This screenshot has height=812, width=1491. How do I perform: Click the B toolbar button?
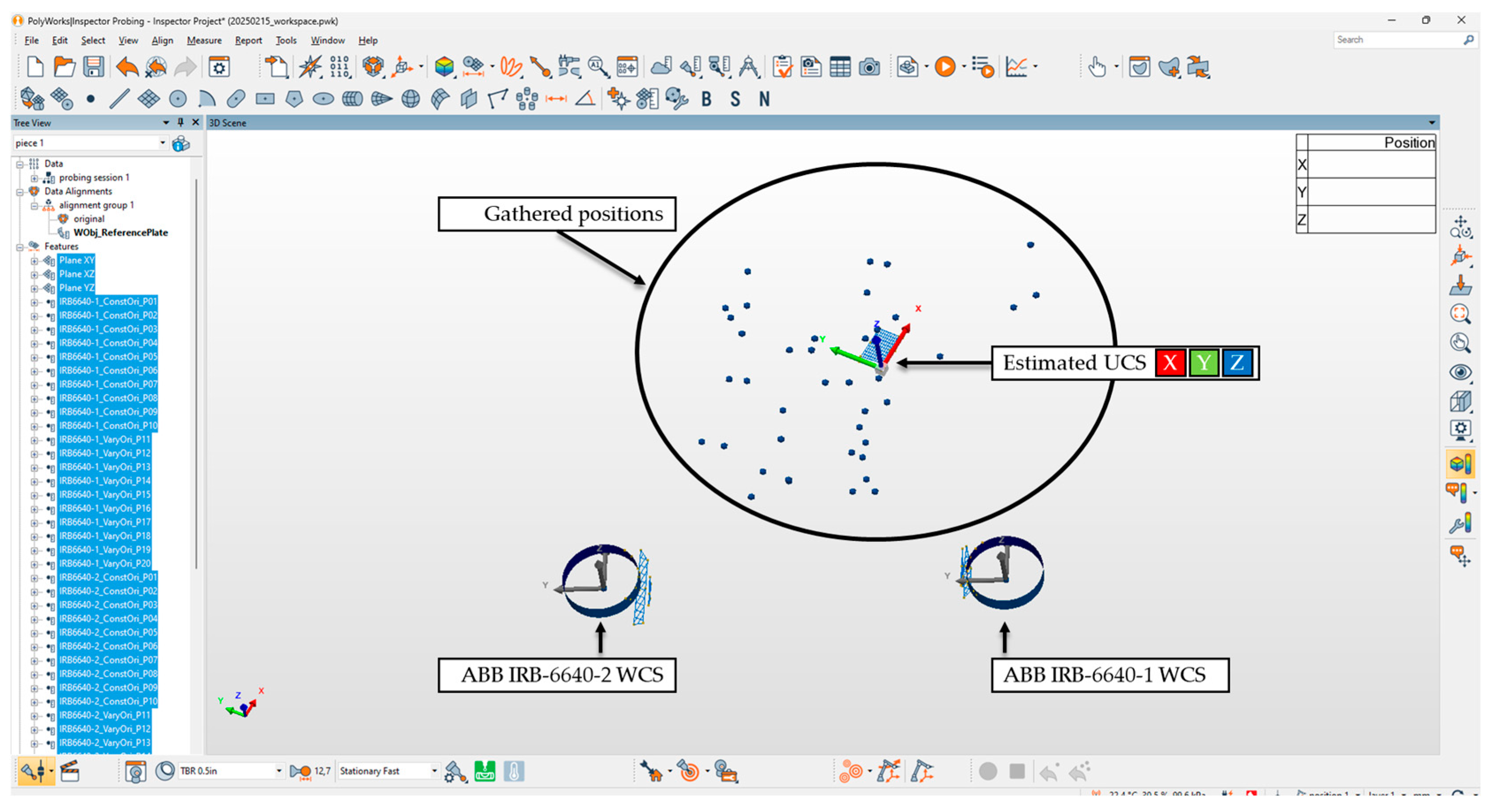pos(706,99)
